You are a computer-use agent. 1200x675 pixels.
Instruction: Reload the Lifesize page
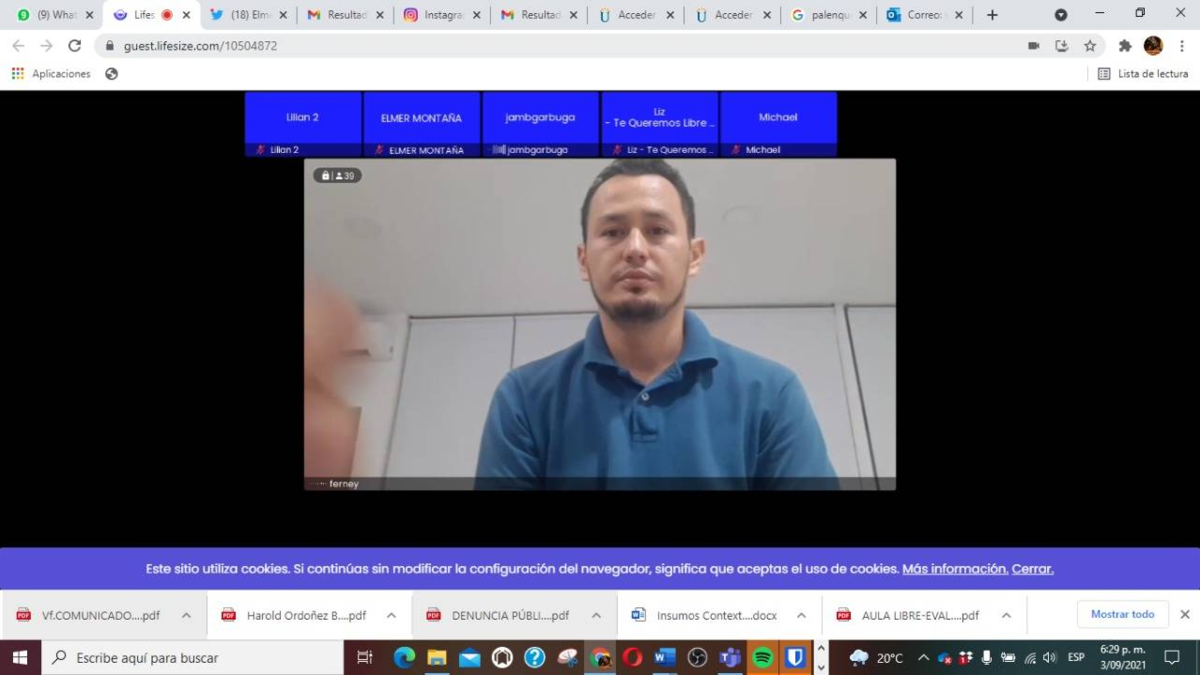pyautogui.click(x=74, y=46)
